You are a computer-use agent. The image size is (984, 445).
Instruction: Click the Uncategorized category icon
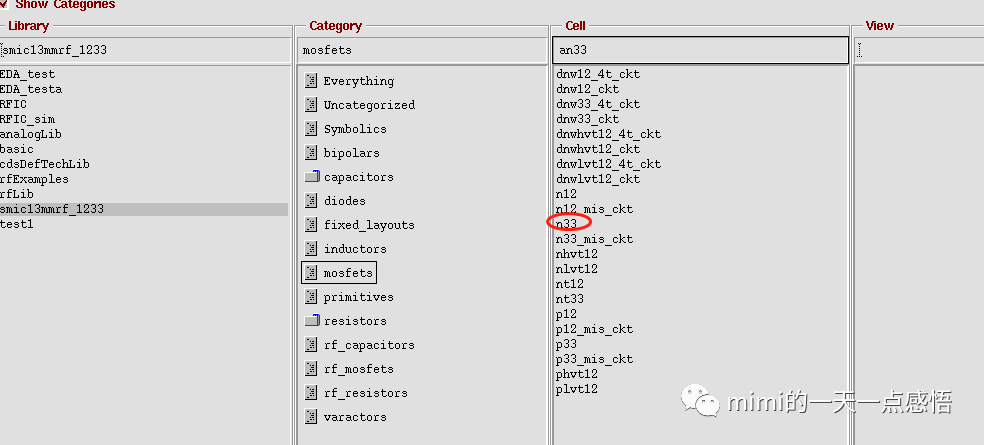pyautogui.click(x=311, y=105)
